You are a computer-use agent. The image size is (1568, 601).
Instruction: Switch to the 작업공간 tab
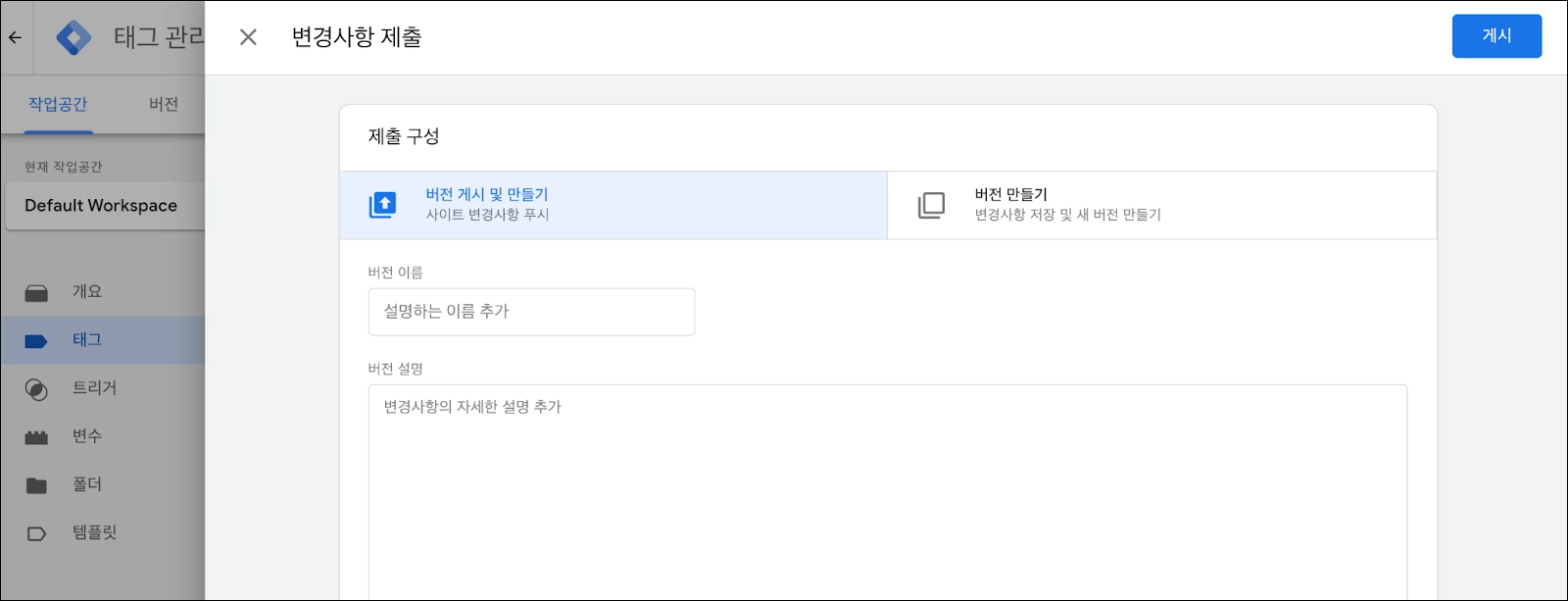(58, 104)
